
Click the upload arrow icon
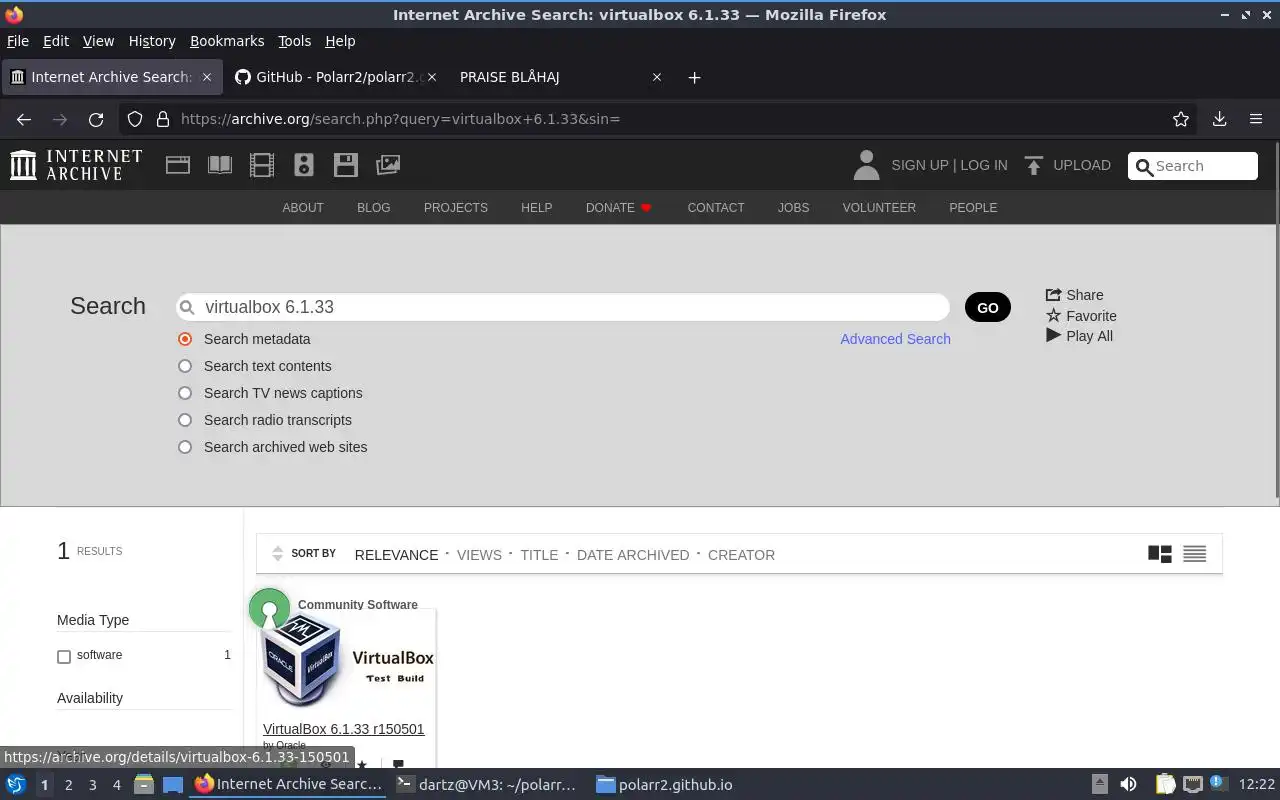pos(1034,165)
